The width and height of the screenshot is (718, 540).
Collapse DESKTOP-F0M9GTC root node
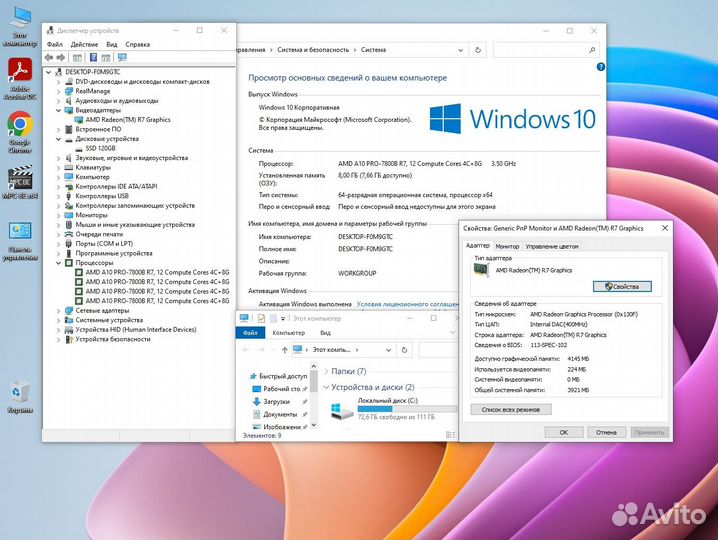coord(49,72)
